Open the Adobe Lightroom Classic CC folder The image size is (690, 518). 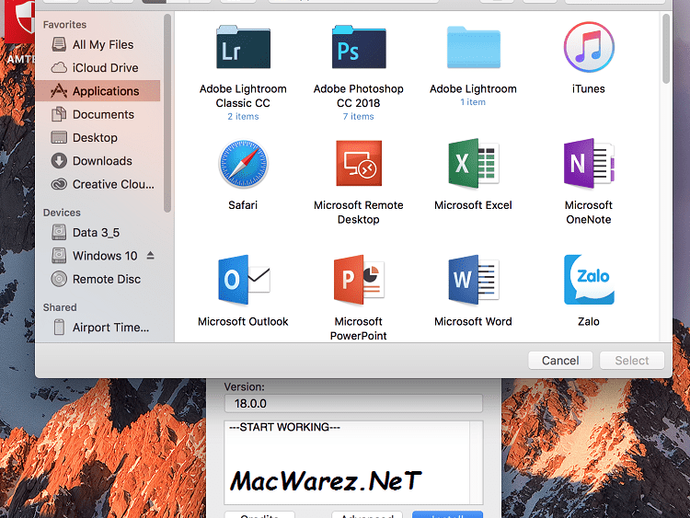(x=243, y=47)
